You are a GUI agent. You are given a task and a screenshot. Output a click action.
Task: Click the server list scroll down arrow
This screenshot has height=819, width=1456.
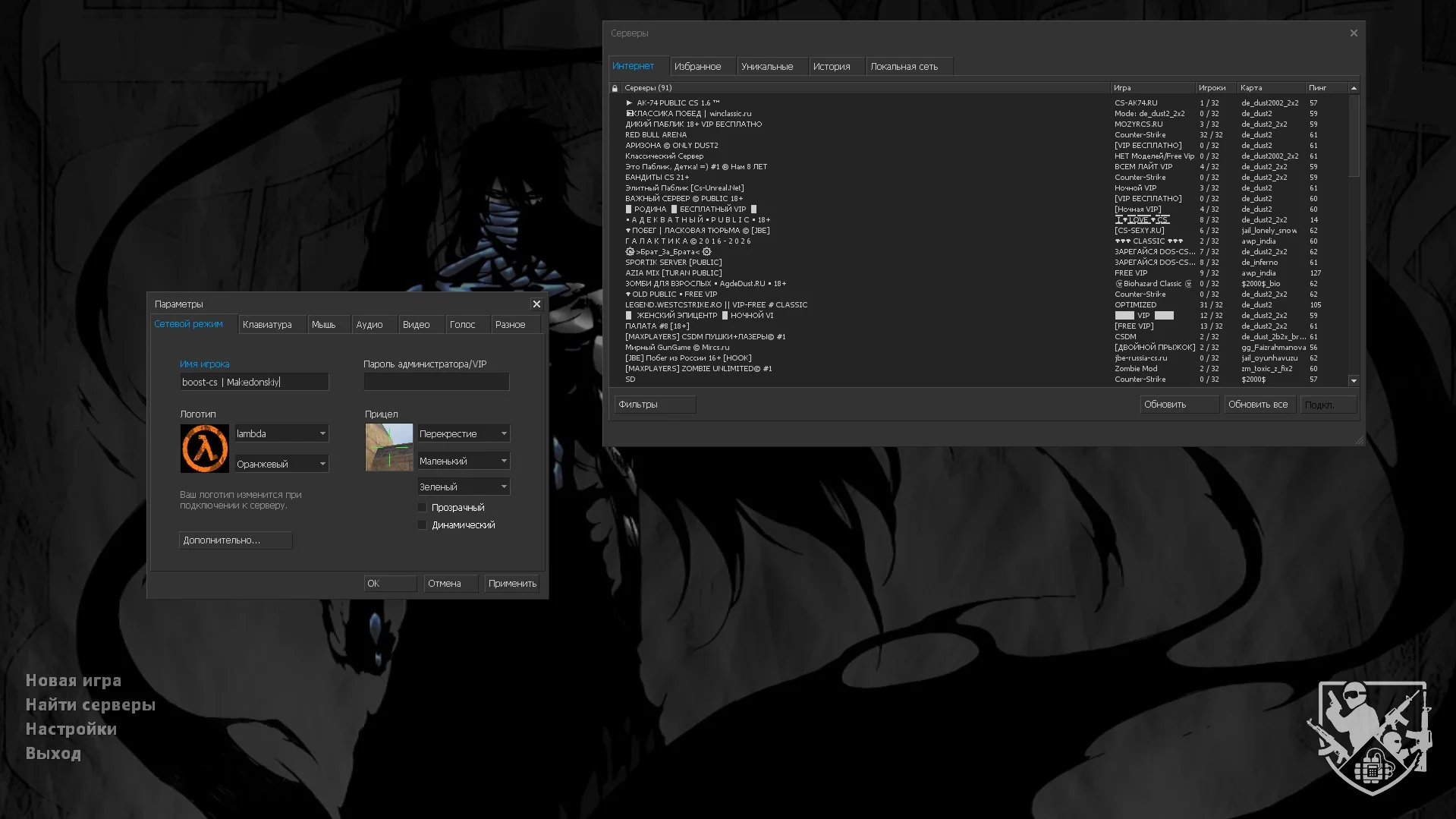(1354, 380)
